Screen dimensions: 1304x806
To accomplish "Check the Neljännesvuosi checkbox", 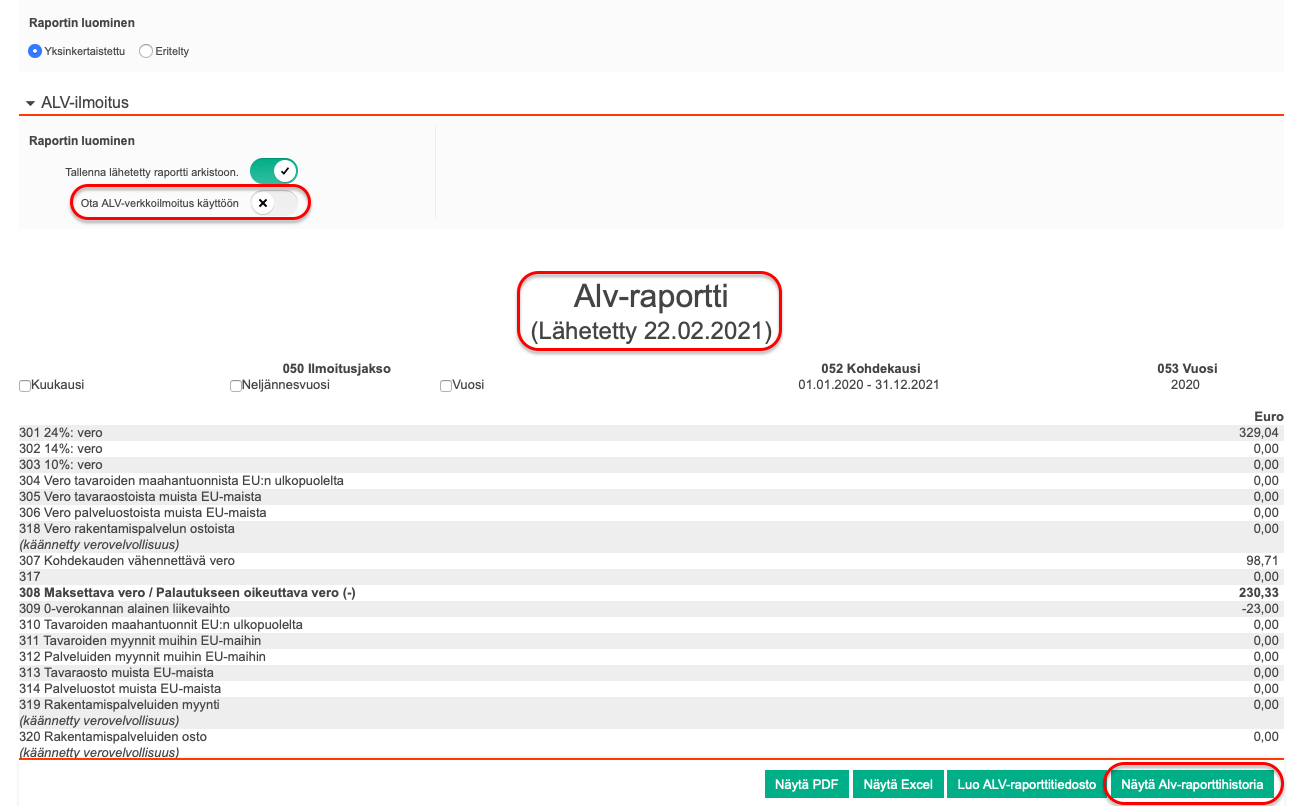I will point(236,385).
